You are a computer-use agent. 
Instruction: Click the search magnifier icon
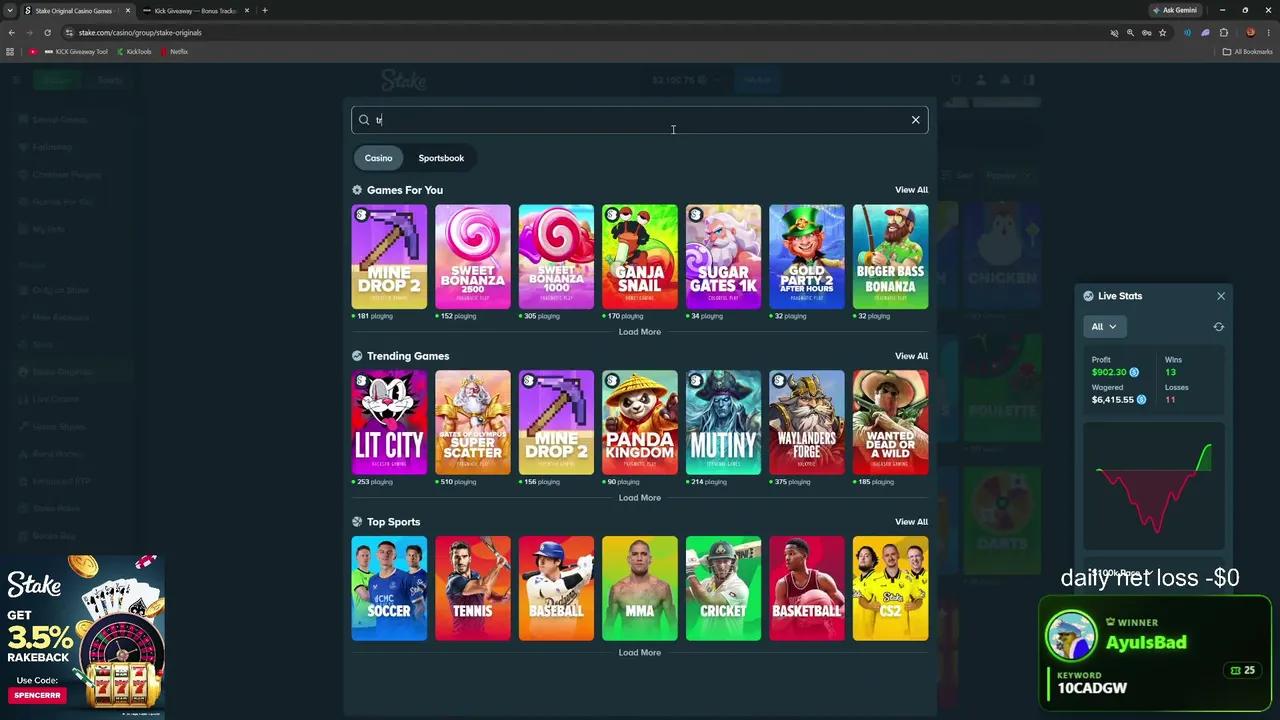[364, 120]
